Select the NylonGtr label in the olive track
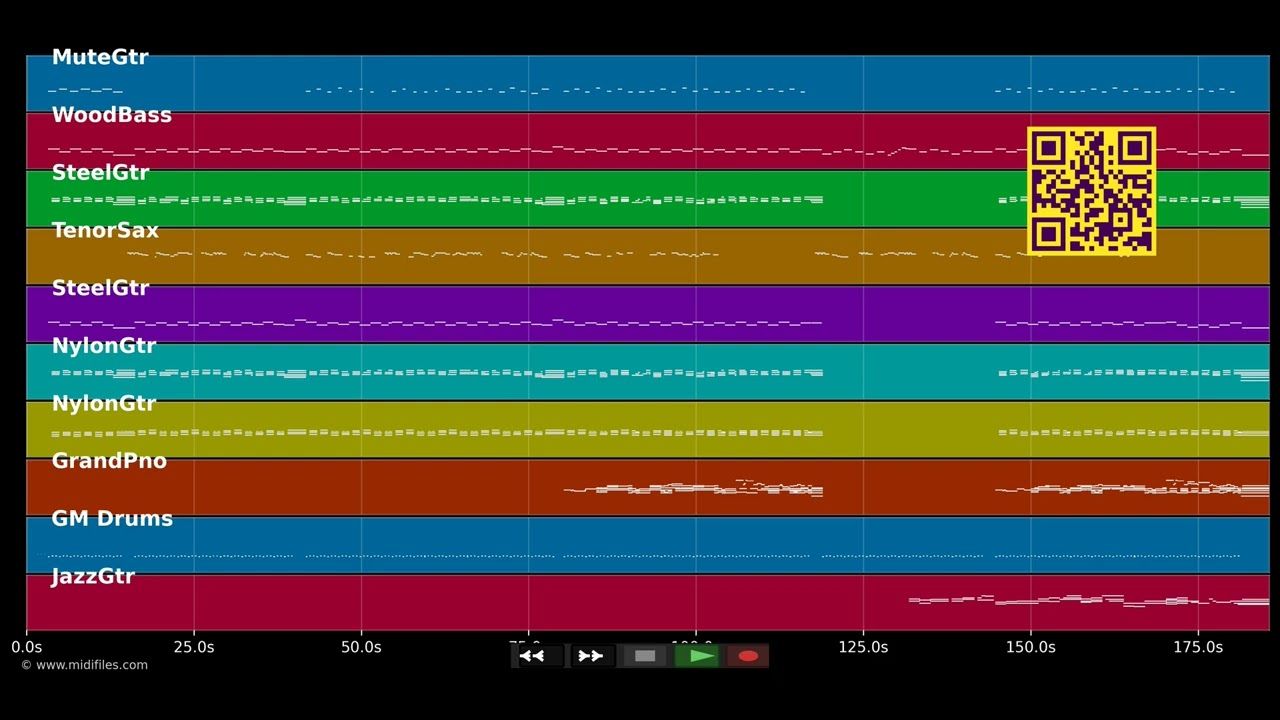 coord(104,404)
